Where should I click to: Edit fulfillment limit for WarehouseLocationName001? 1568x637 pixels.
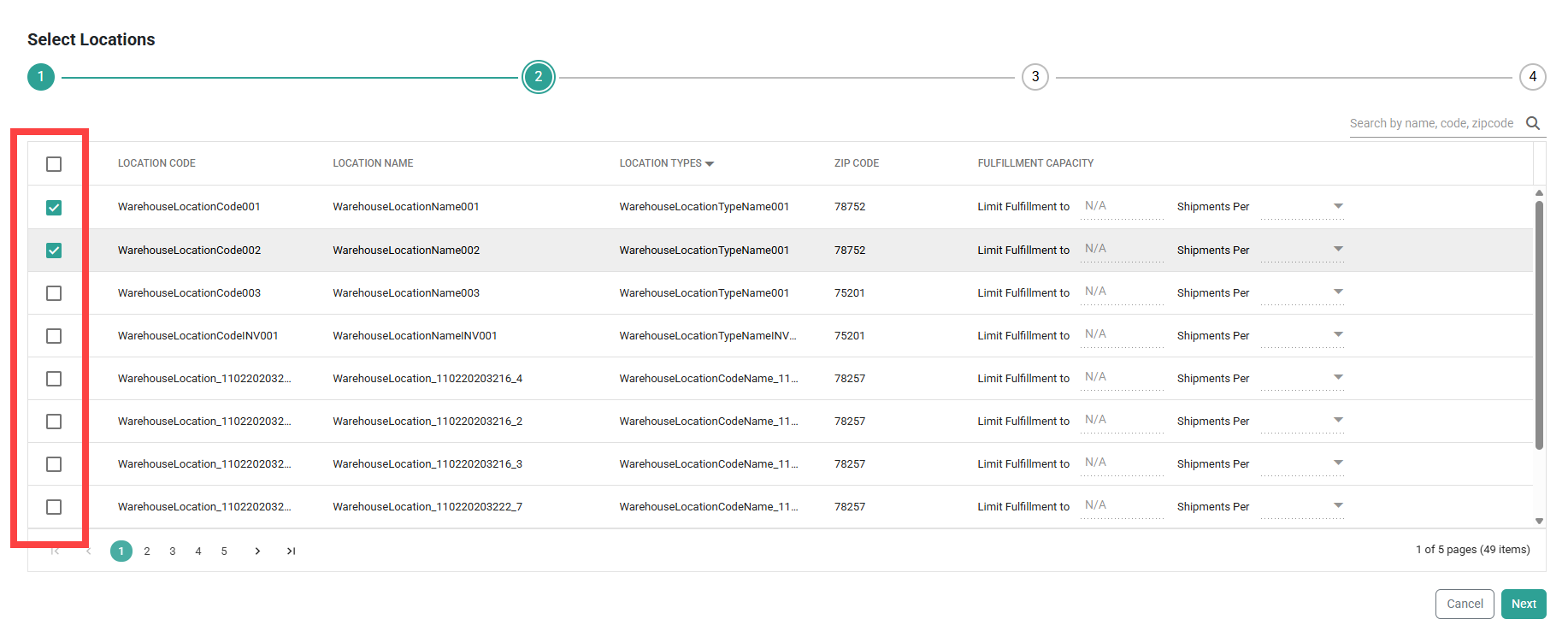click(1122, 206)
